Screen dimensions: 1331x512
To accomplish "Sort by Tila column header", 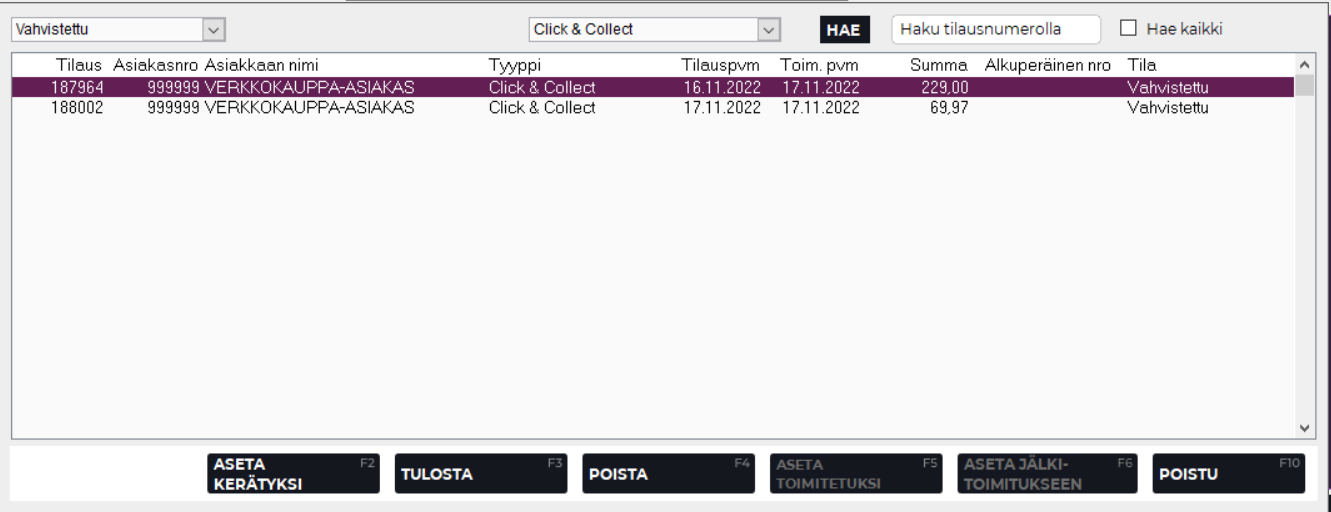I will coord(1142,65).
